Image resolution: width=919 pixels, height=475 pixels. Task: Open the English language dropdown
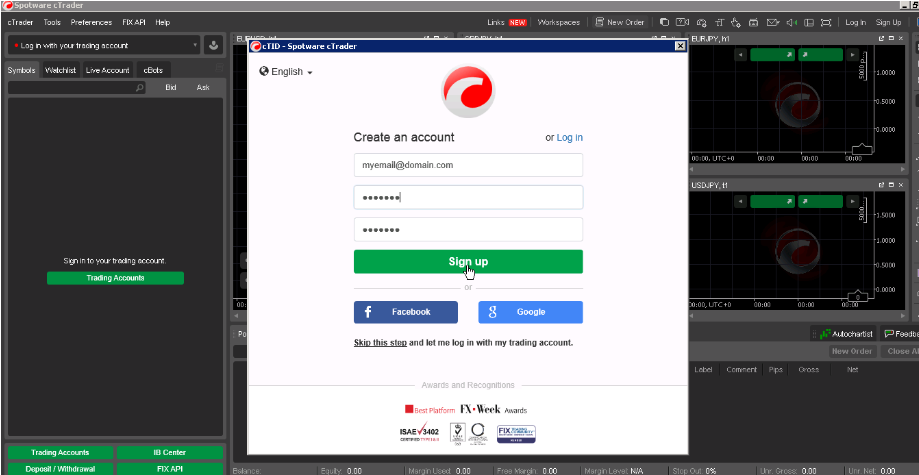tap(286, 72)
